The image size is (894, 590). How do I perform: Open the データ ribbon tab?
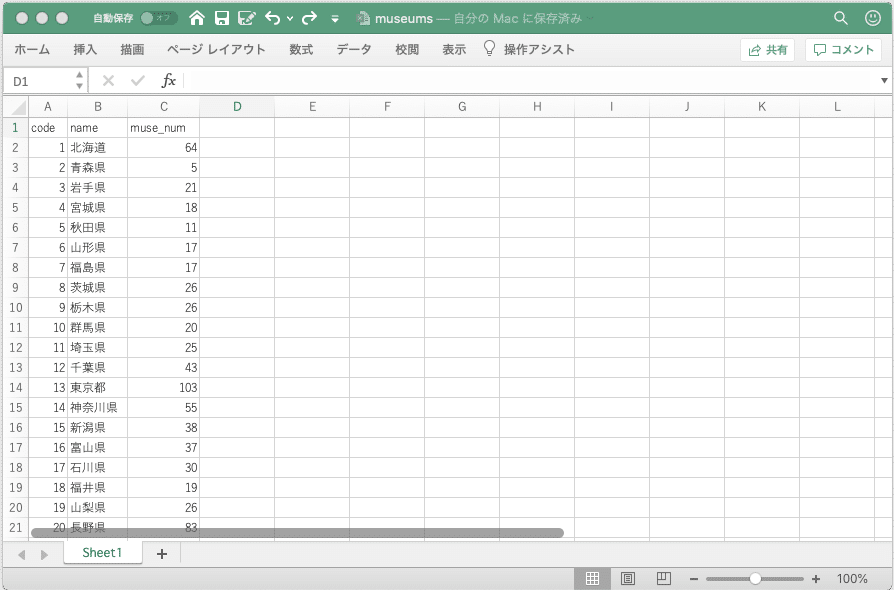[x=353, y=50]
